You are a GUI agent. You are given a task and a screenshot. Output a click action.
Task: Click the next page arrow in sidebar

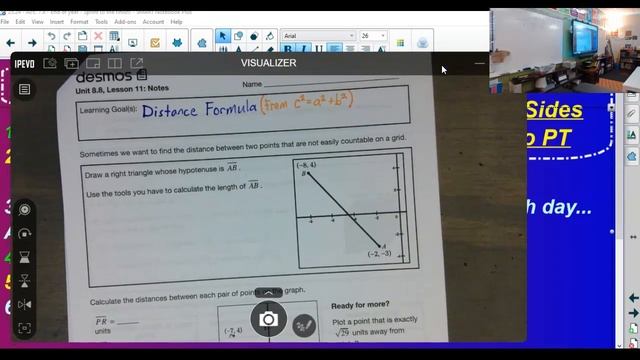(x=633, y=313)
